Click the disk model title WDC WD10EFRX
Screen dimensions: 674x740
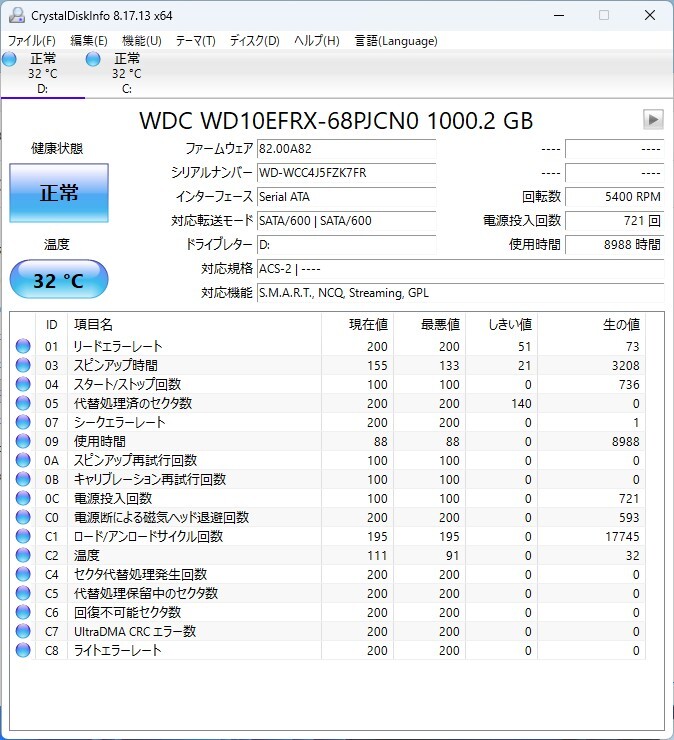pyautogui.click(x=336, y=121)
